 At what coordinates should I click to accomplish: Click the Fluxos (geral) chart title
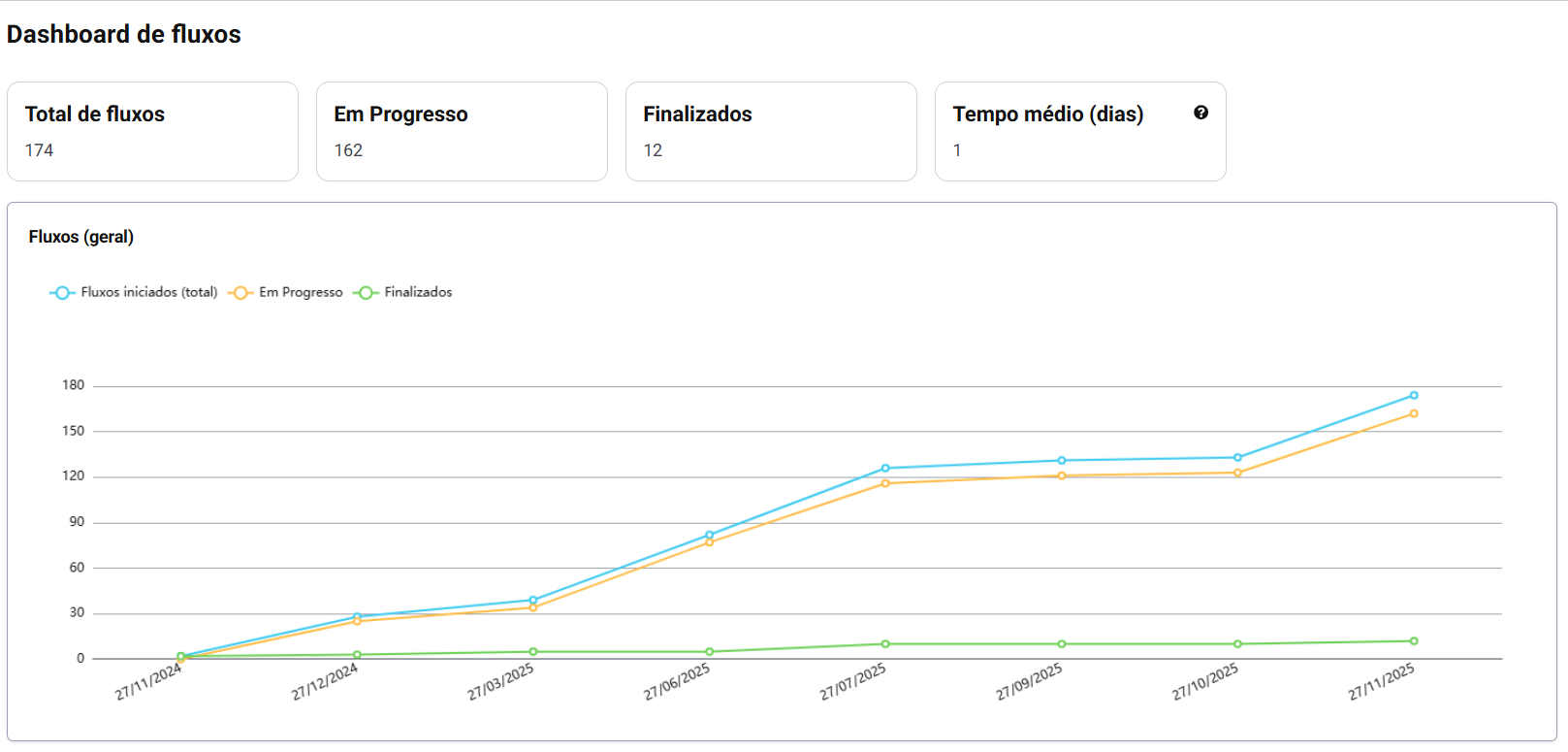[81, 237]
